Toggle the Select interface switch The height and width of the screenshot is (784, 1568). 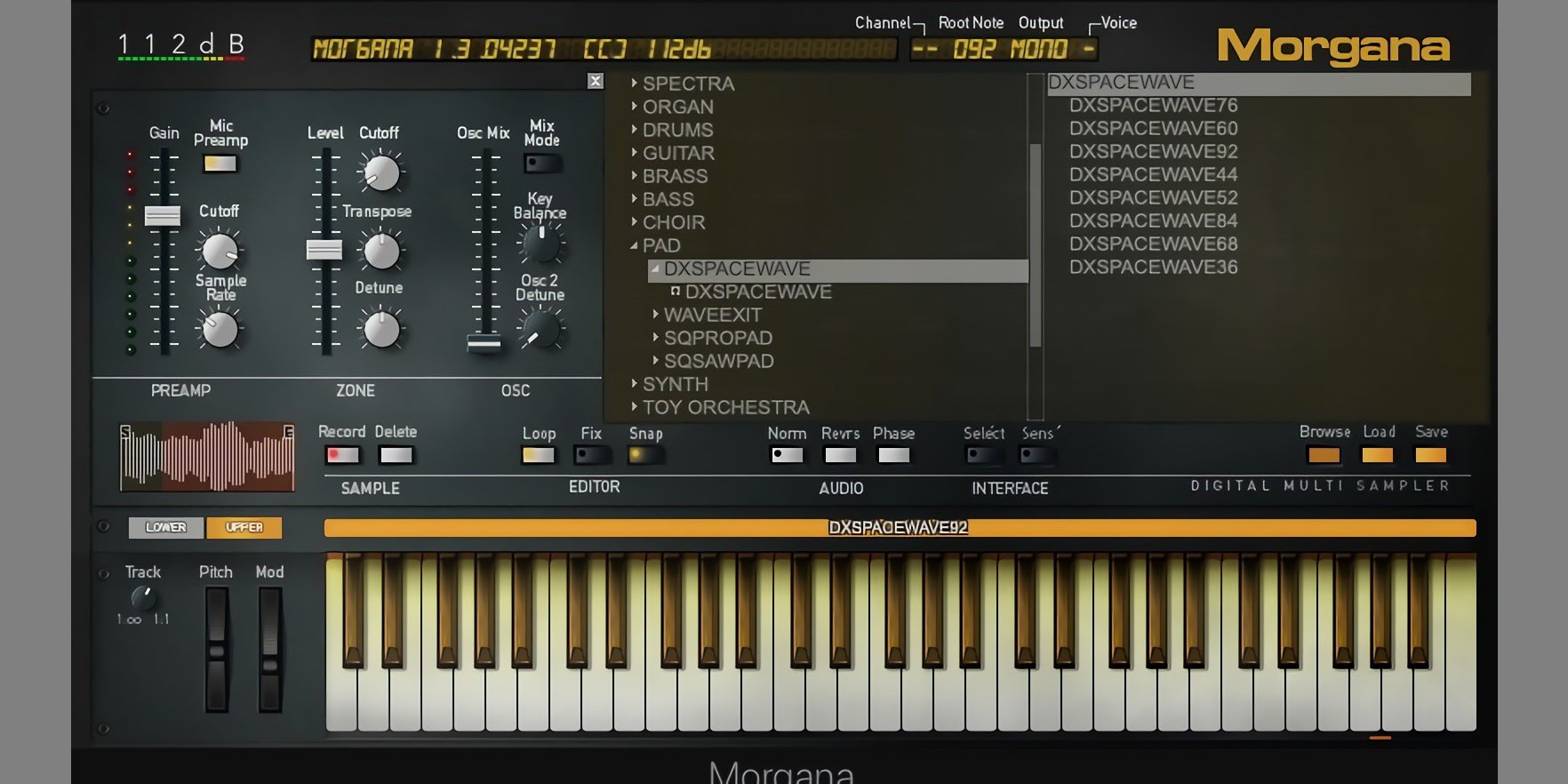click(983, 455)
